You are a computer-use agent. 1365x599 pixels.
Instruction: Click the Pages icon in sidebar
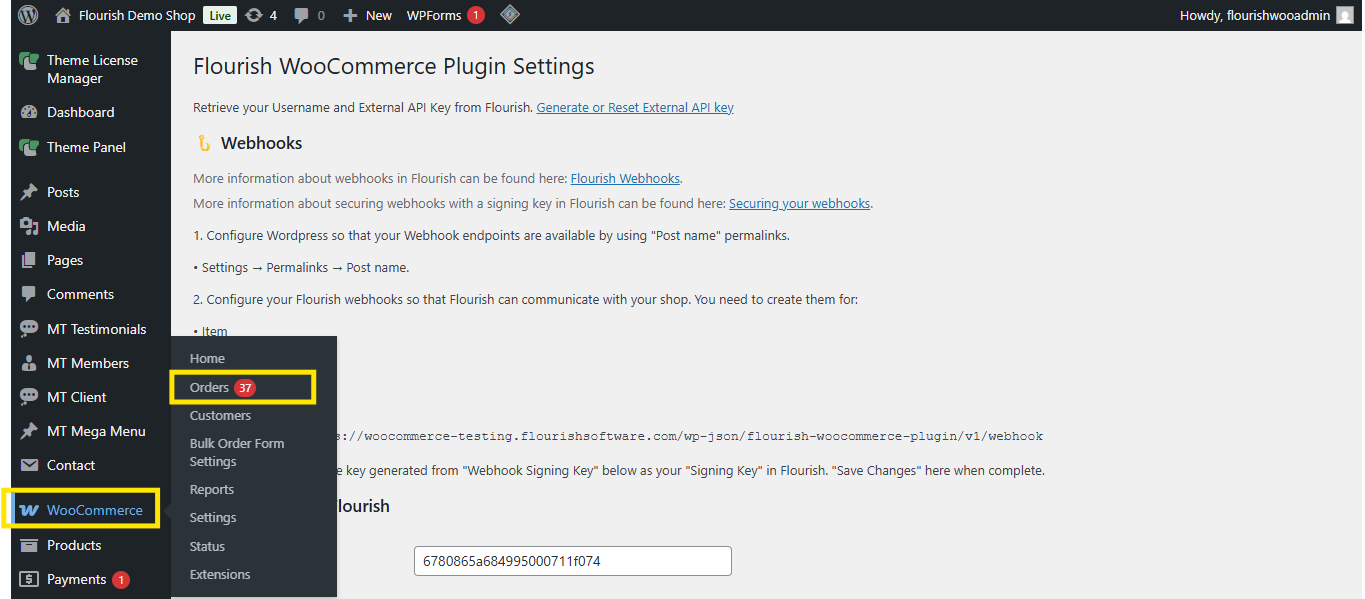pyautogui.click(x=29, y=260)
